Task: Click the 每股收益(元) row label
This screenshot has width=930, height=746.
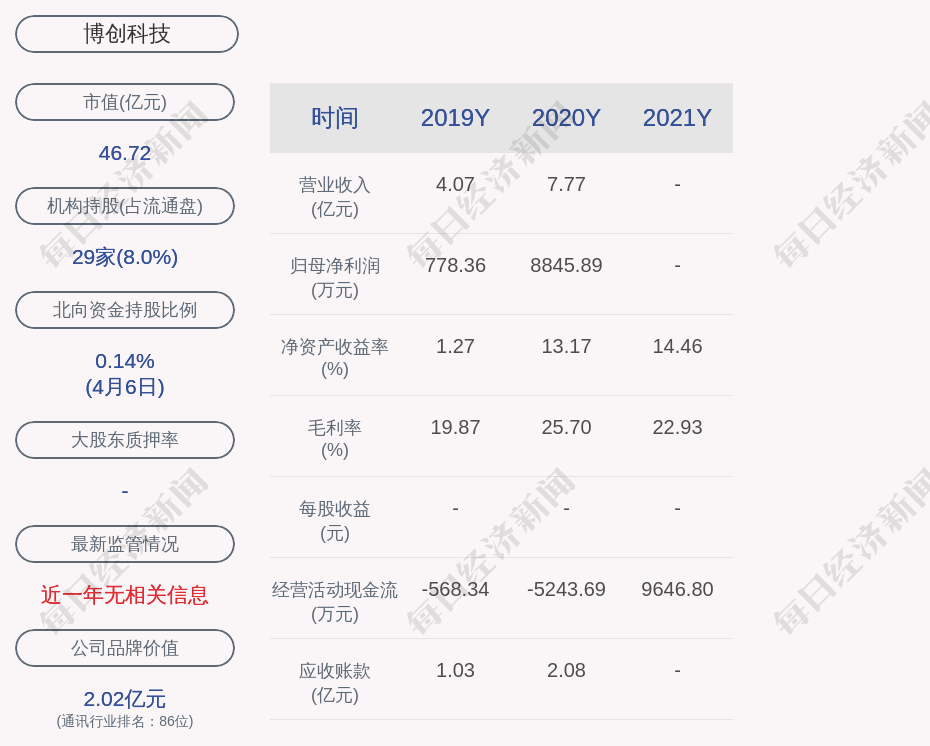Action: (x=335, y=521)
